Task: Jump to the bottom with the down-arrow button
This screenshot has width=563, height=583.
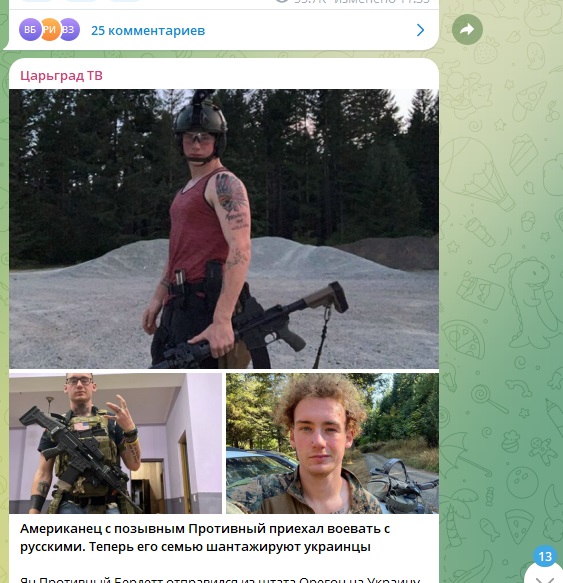Action: pyautogui.click(x=545, y=576)
